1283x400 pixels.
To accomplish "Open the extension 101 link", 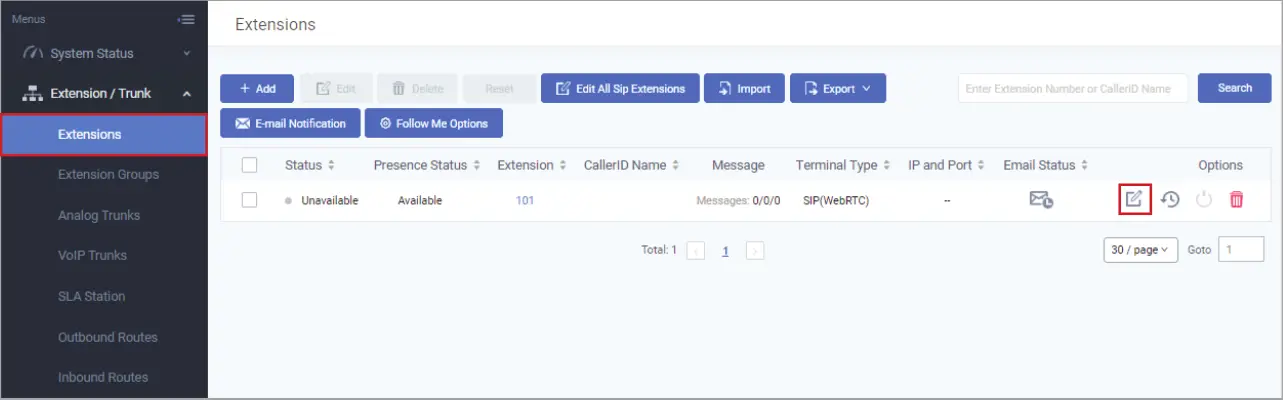I will (x=525, y=200).
